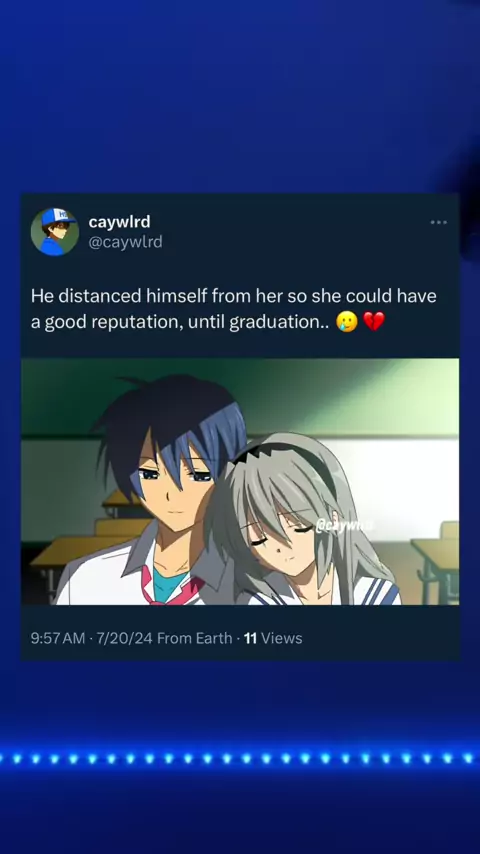The width and height of the screenshot is (480, 854).
Task: View the 11 Views count
Action: pos(273,638)
